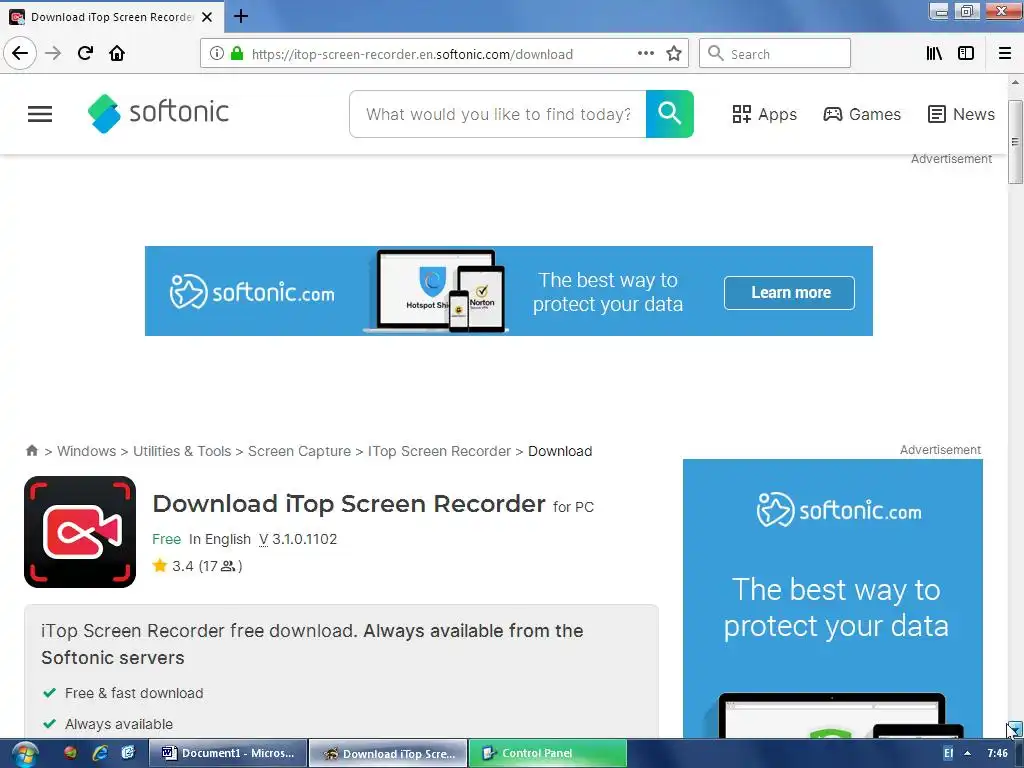Follow the ITop Screen Recorder breadcrumb link
Viewport: 1024px width, 768px height.
coord(439,451)
